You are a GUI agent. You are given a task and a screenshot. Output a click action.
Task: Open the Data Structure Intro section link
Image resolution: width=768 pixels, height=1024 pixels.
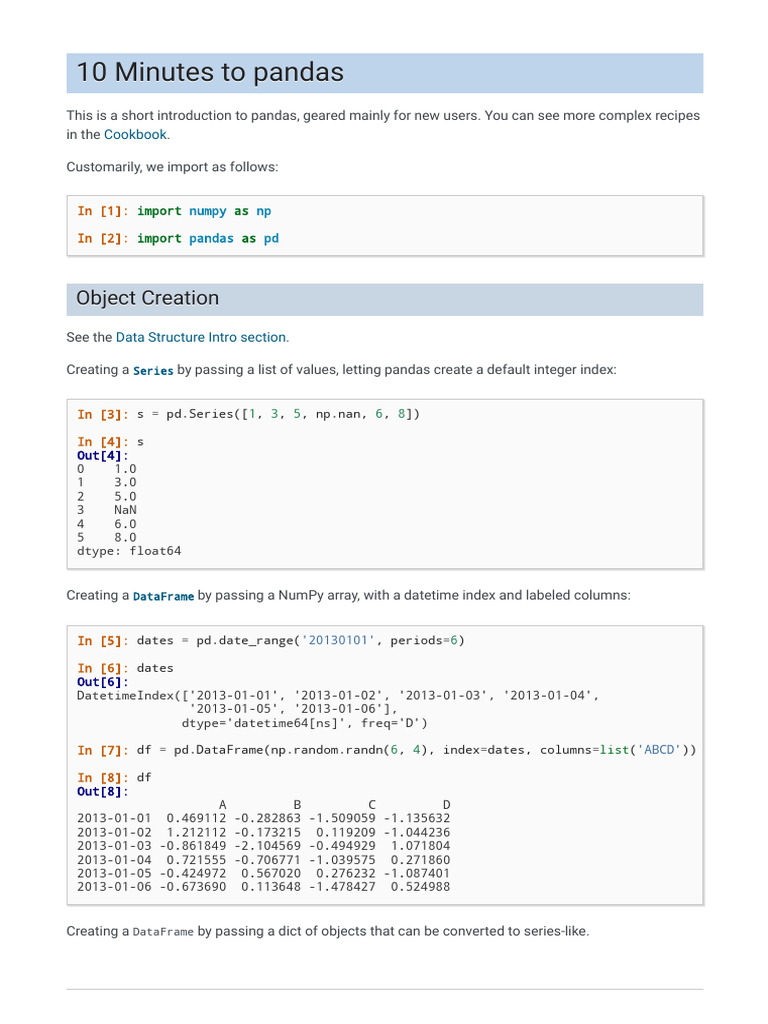point(202,337)
